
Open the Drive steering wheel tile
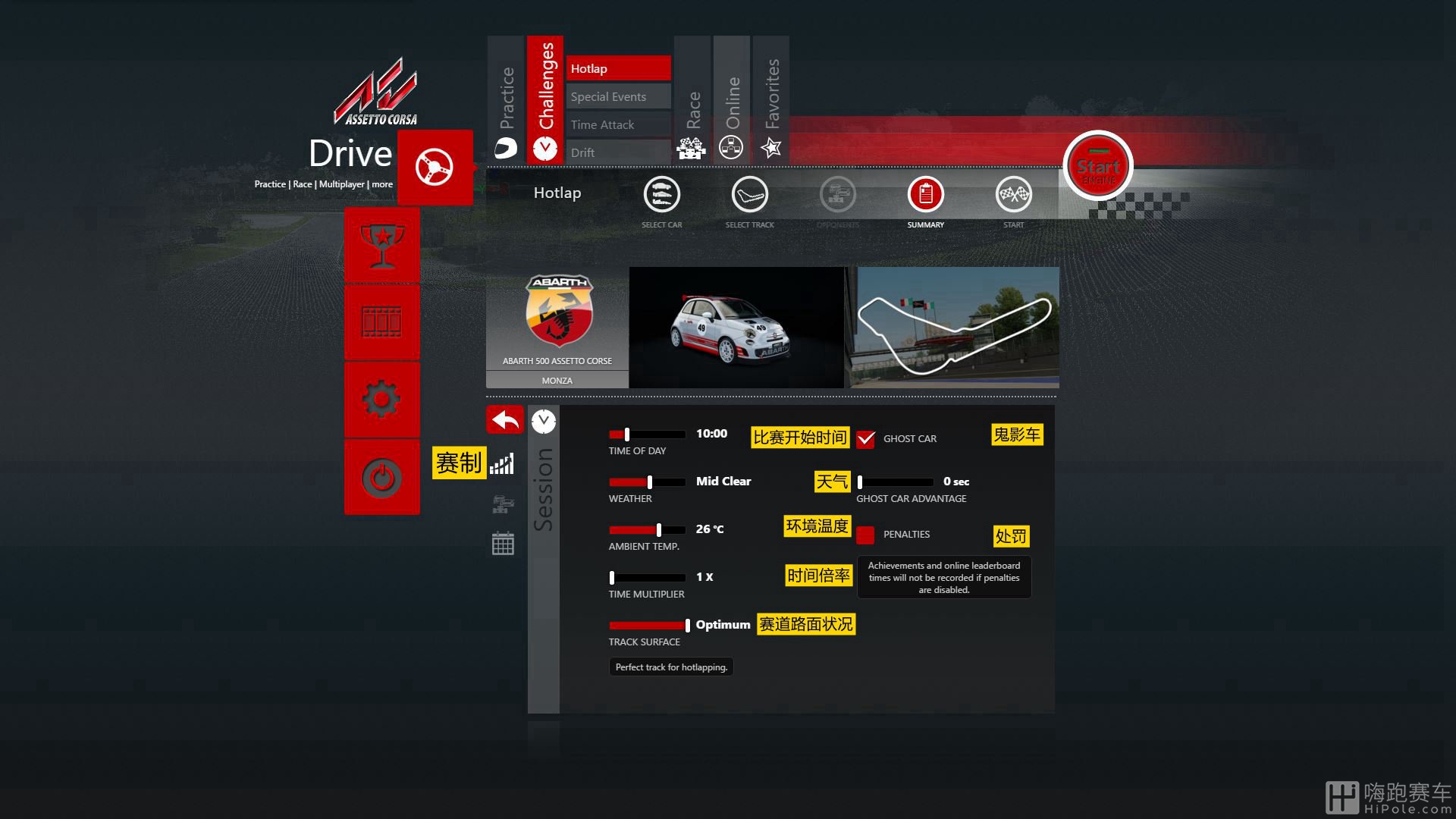pyautogui.click(x=435, y=167)
